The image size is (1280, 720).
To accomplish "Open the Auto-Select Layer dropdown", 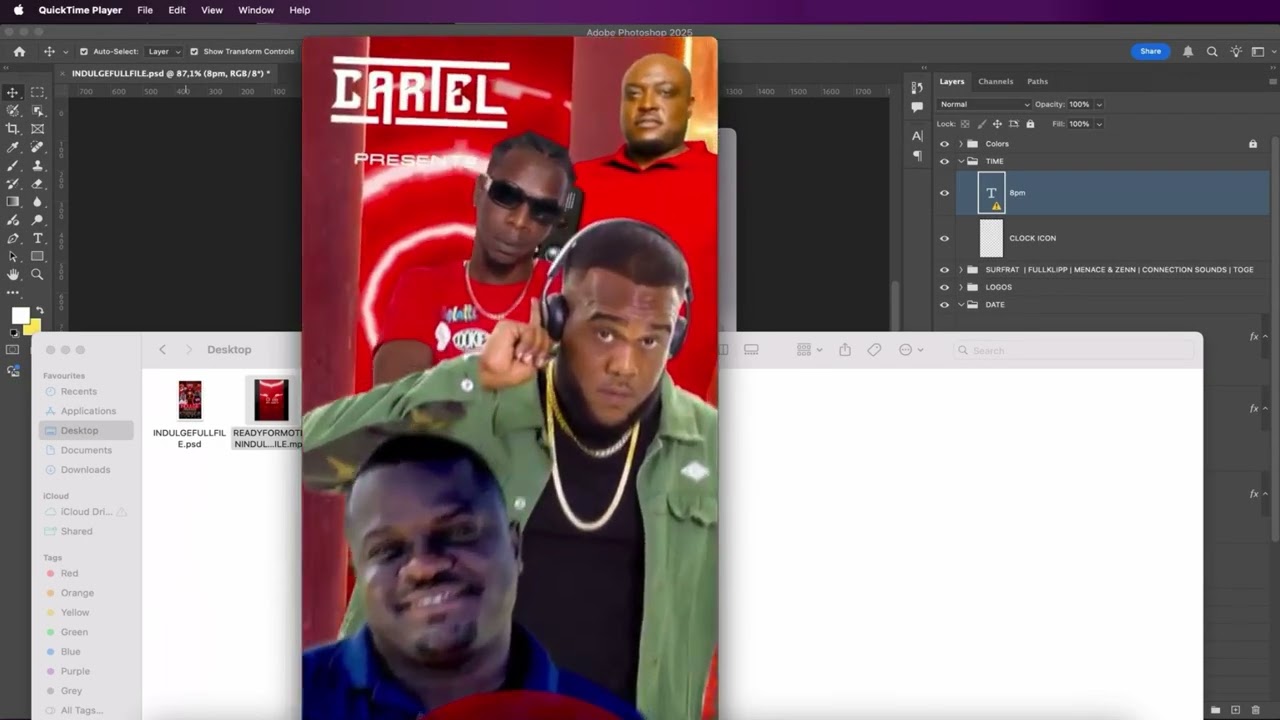I will 164,51.
